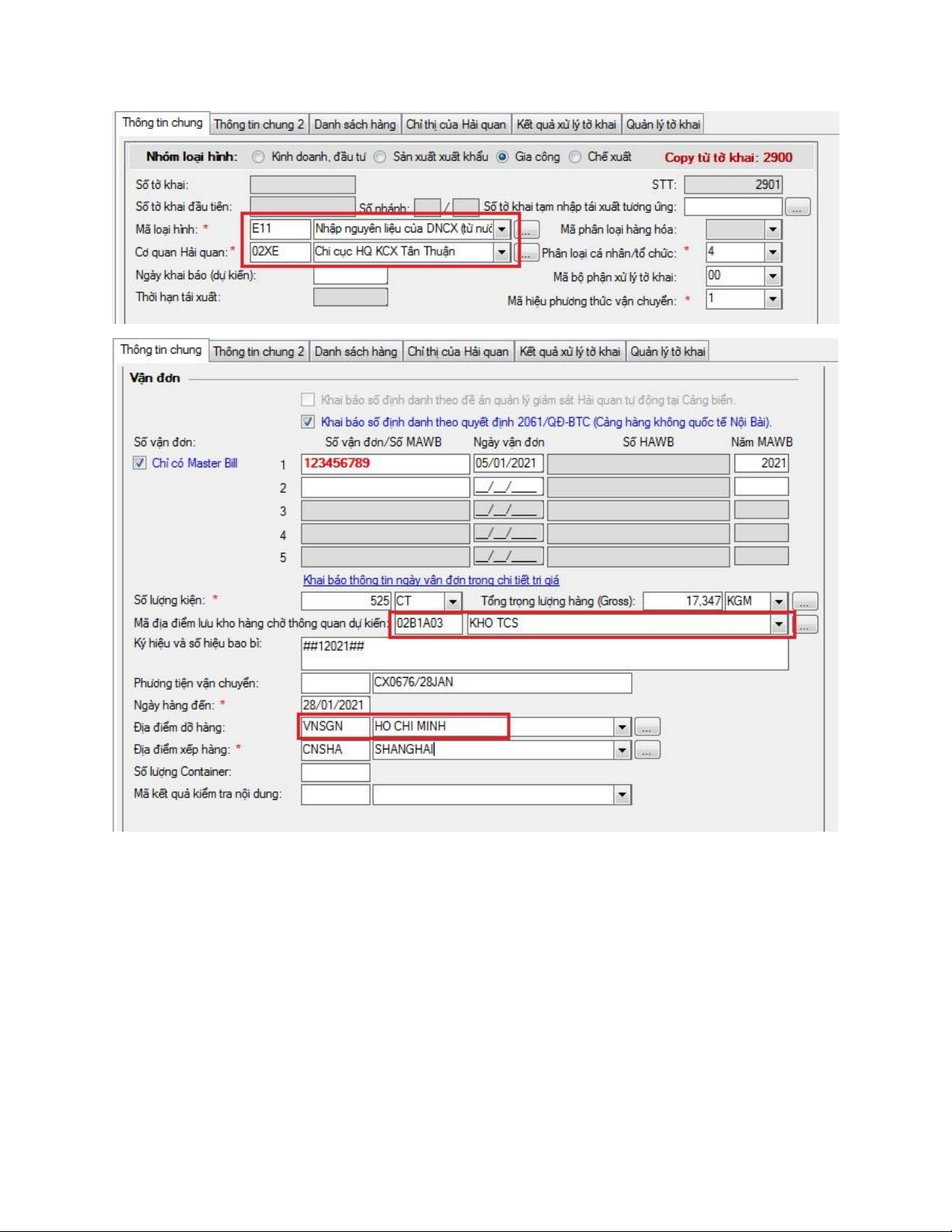
Task: Open Danh sách hàng tab above Vận đơn section
Action: click(x=355, y=351)
